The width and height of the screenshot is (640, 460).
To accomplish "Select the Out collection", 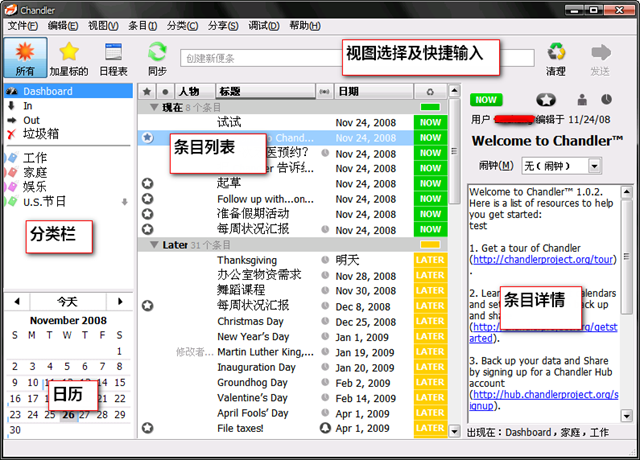I will click(x=31, y=120).
